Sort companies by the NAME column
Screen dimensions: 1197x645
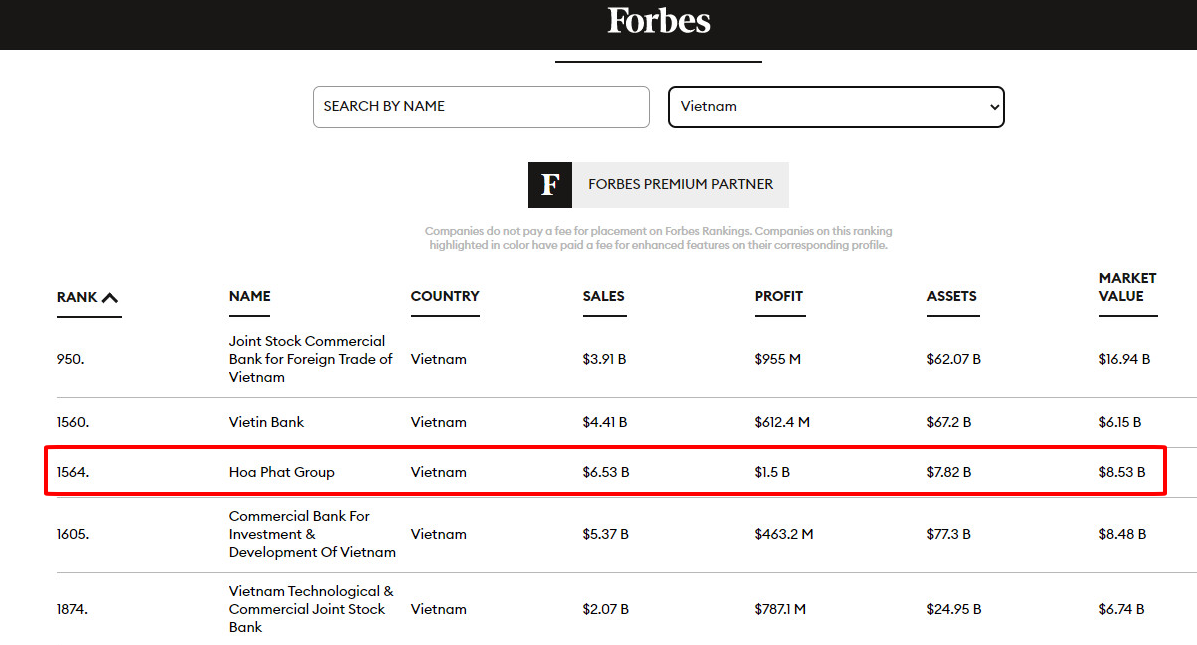248,297
